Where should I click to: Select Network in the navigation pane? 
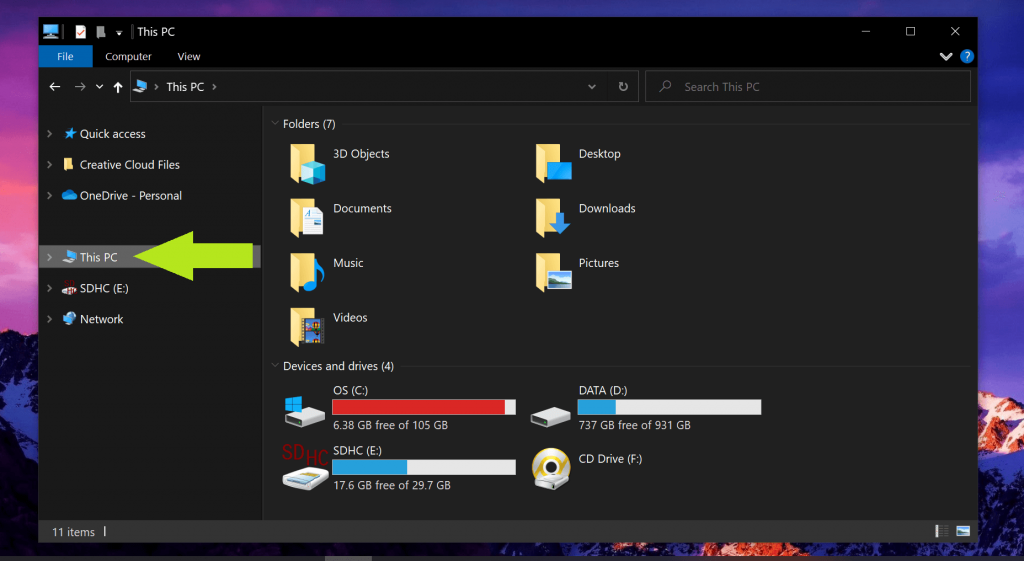tap(101, 319)
